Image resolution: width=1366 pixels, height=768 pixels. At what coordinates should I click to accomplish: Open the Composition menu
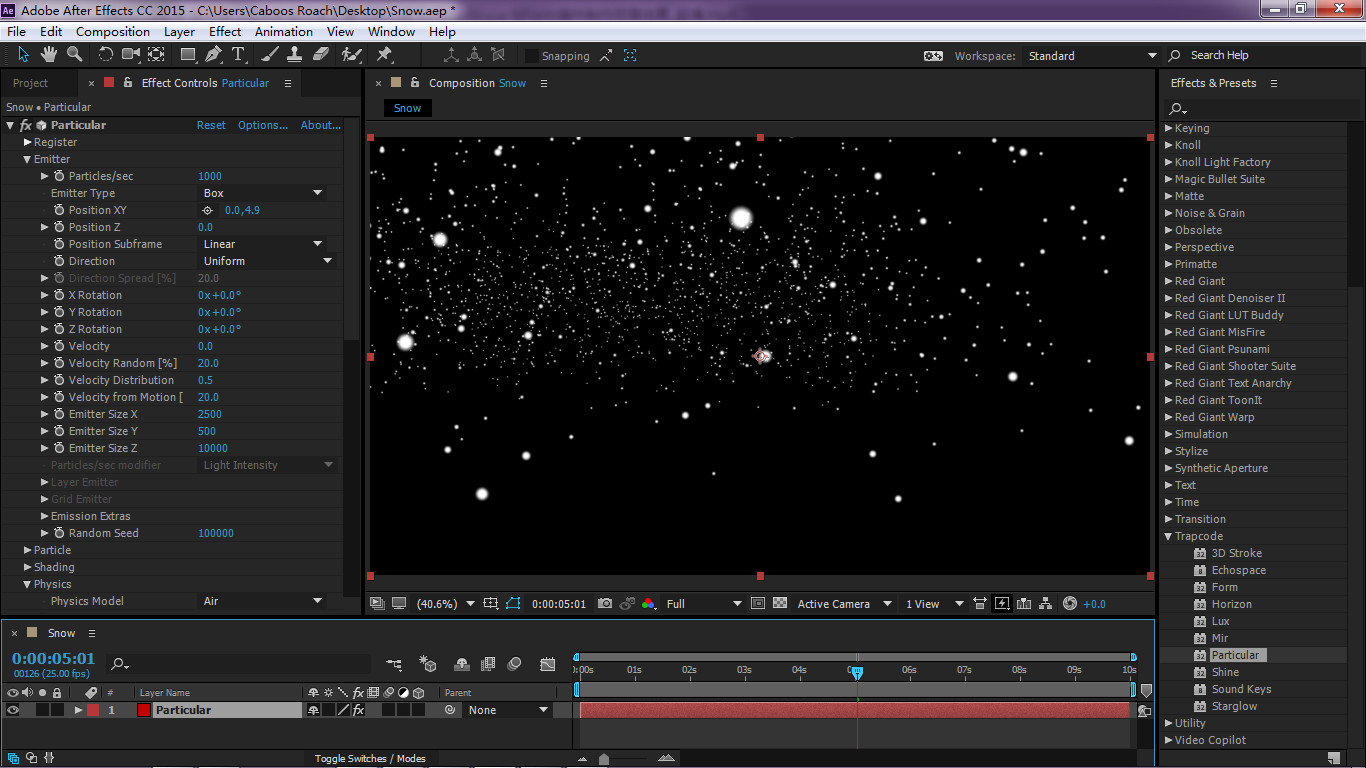[x=112, y=32]
